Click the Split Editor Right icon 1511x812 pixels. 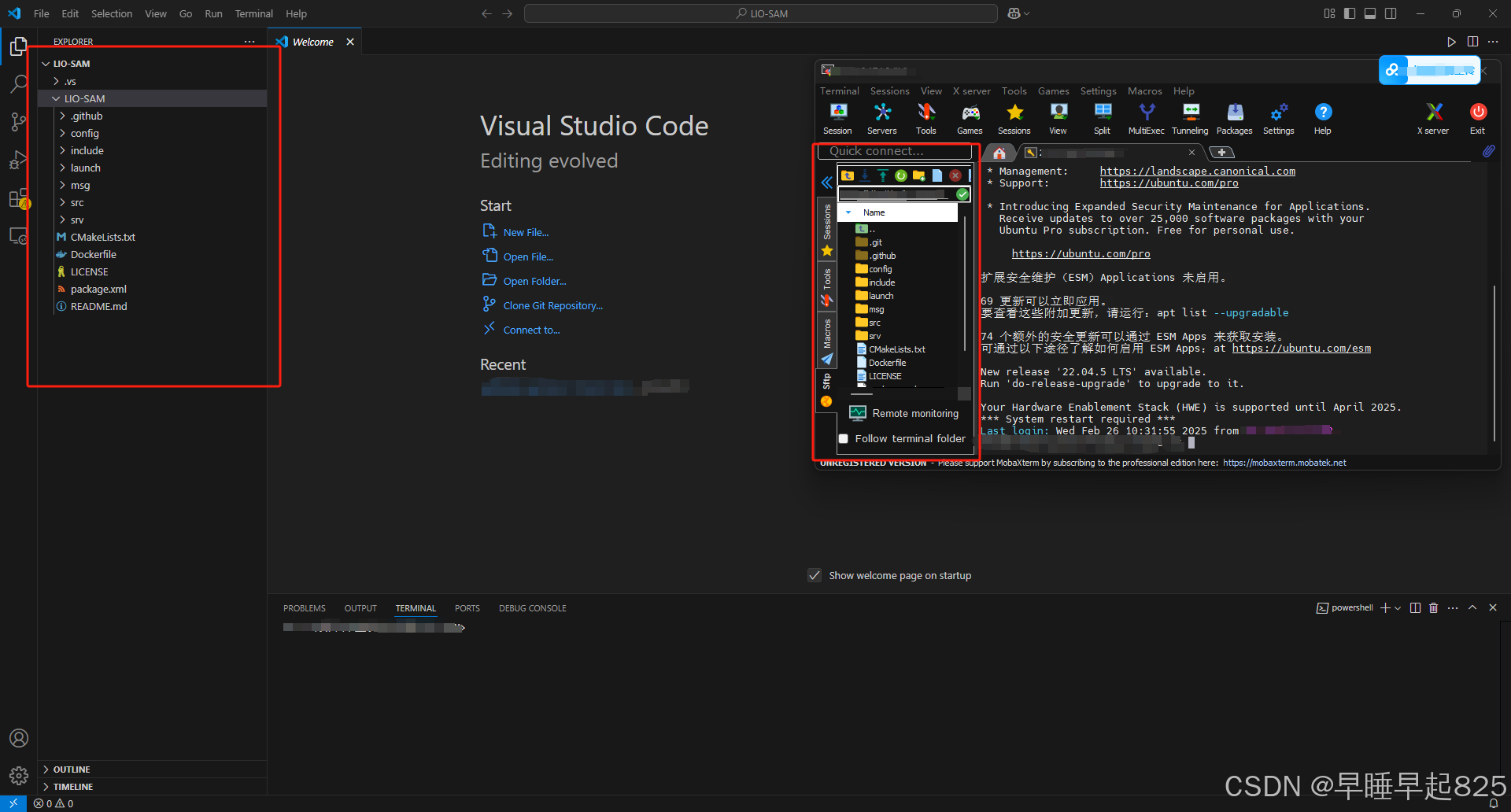point(1472,42)
